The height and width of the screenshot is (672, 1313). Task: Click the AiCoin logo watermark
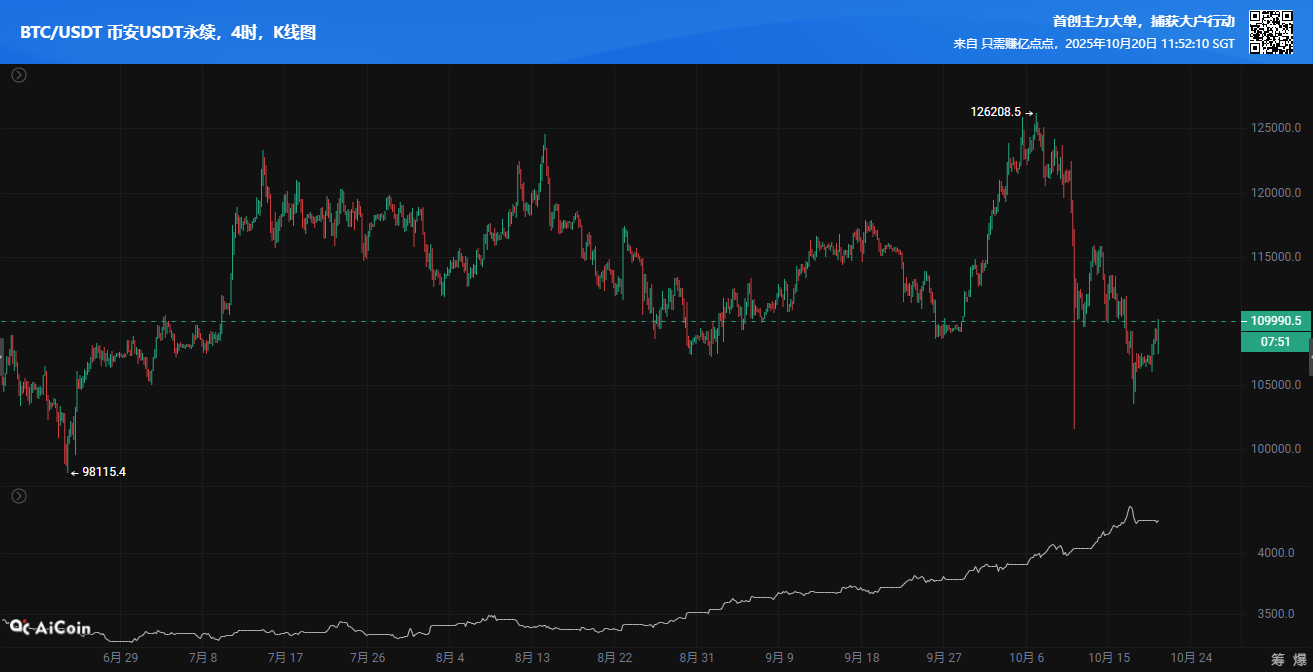click(x=50, y=628)
